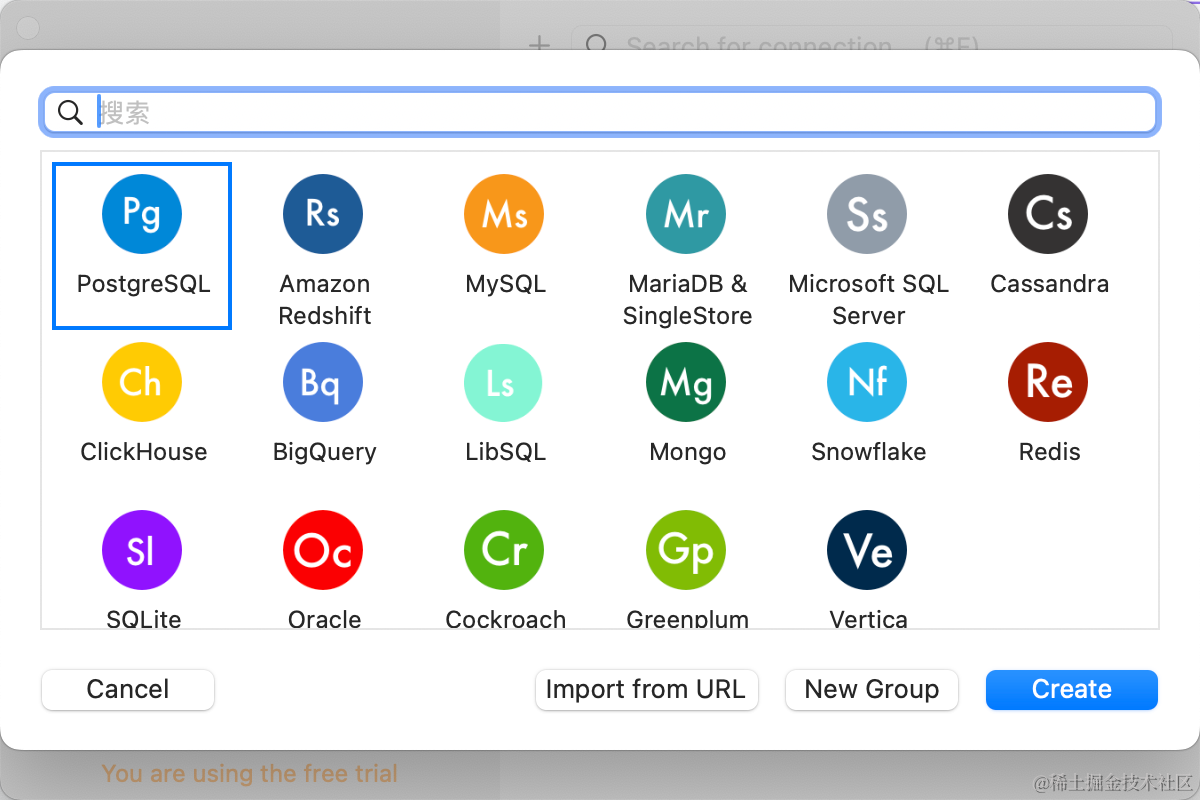Focus the database type search field
Viewport: 1200px width, 800px height.
600,113
